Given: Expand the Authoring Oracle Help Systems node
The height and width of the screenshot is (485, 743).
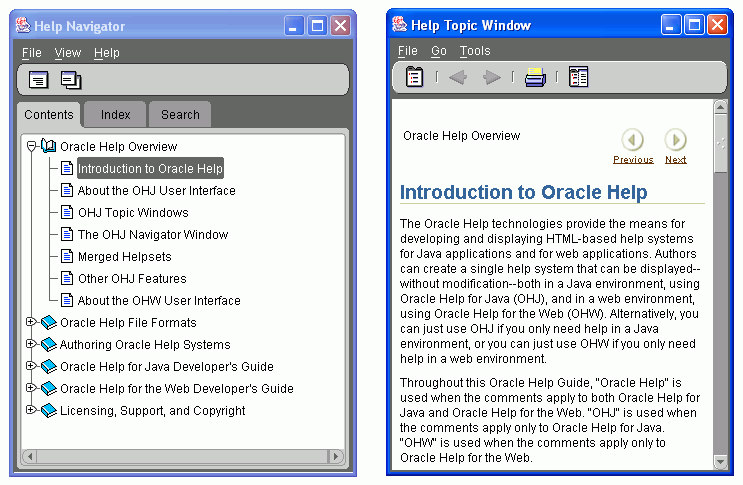Looking at the screenshot, I should pos(31,344).
